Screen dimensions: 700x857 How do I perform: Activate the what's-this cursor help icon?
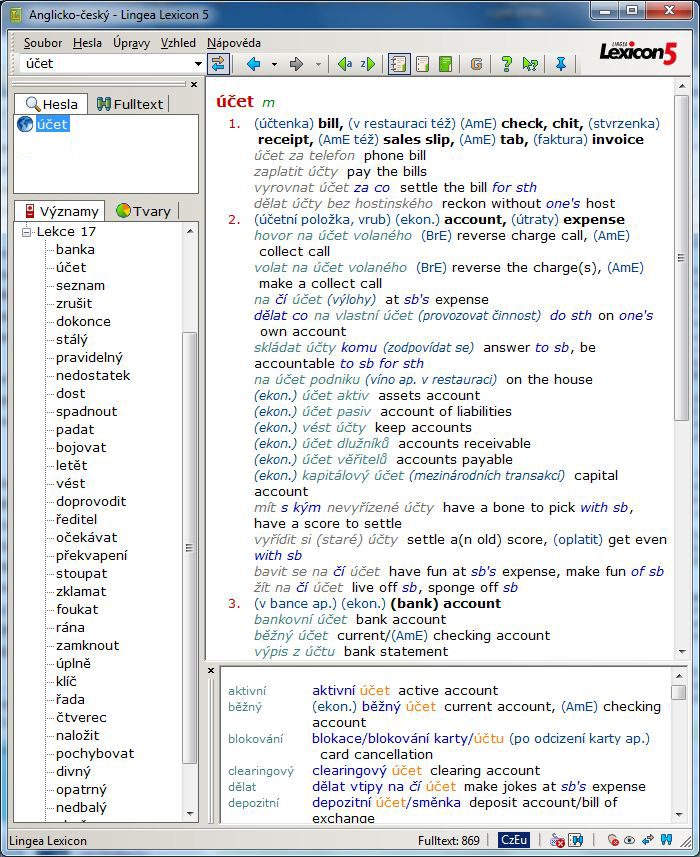coord(530,64)
